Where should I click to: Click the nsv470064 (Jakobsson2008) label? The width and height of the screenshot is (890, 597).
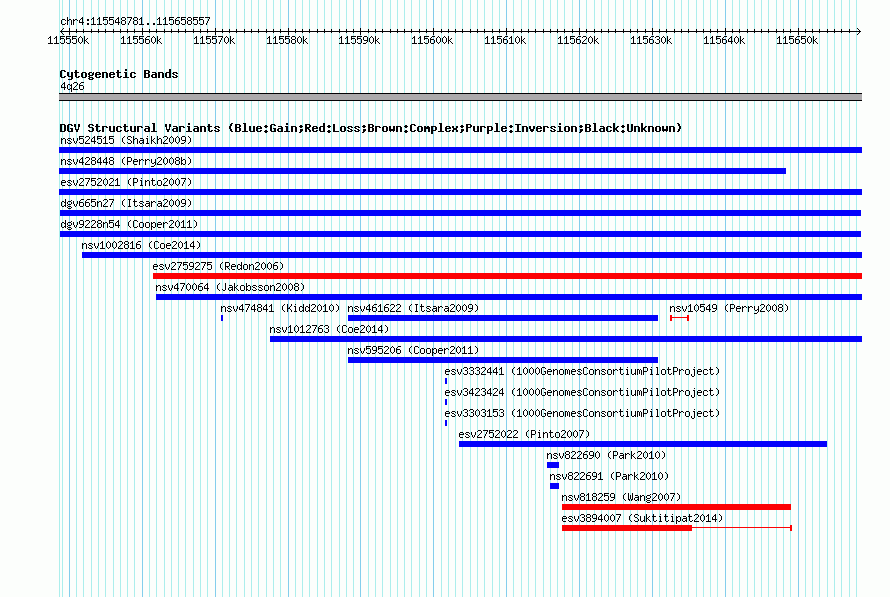pyautogui.click(x=230, y=287)
